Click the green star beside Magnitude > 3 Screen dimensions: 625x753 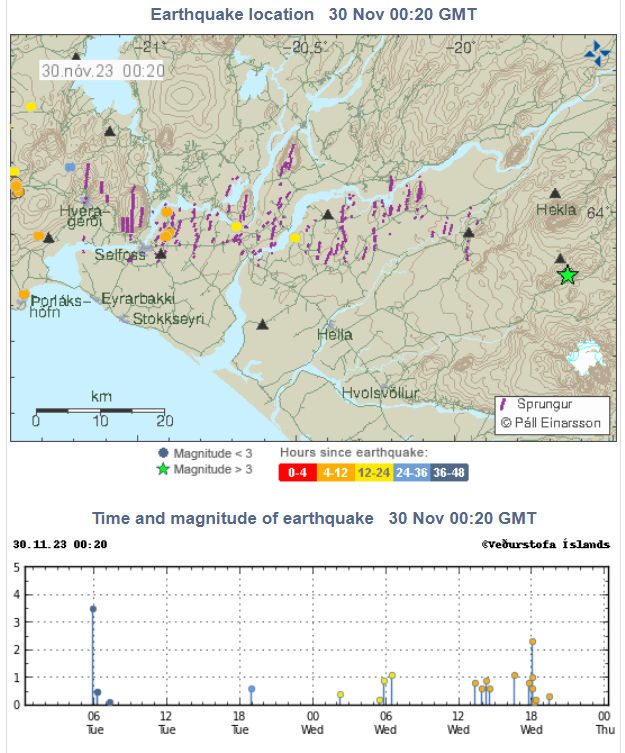[x=164, y=470]
